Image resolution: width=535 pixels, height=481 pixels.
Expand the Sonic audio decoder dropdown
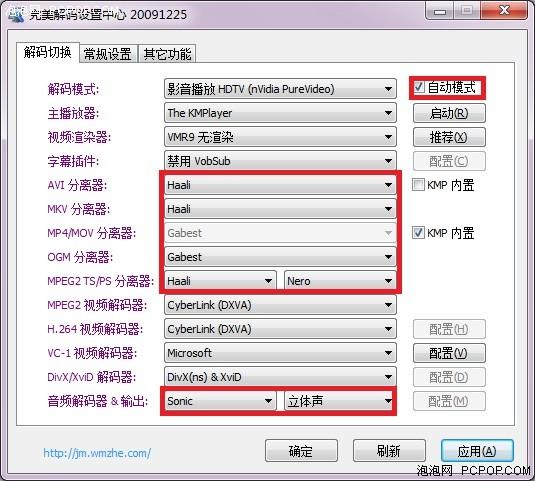tap(220, 401)
